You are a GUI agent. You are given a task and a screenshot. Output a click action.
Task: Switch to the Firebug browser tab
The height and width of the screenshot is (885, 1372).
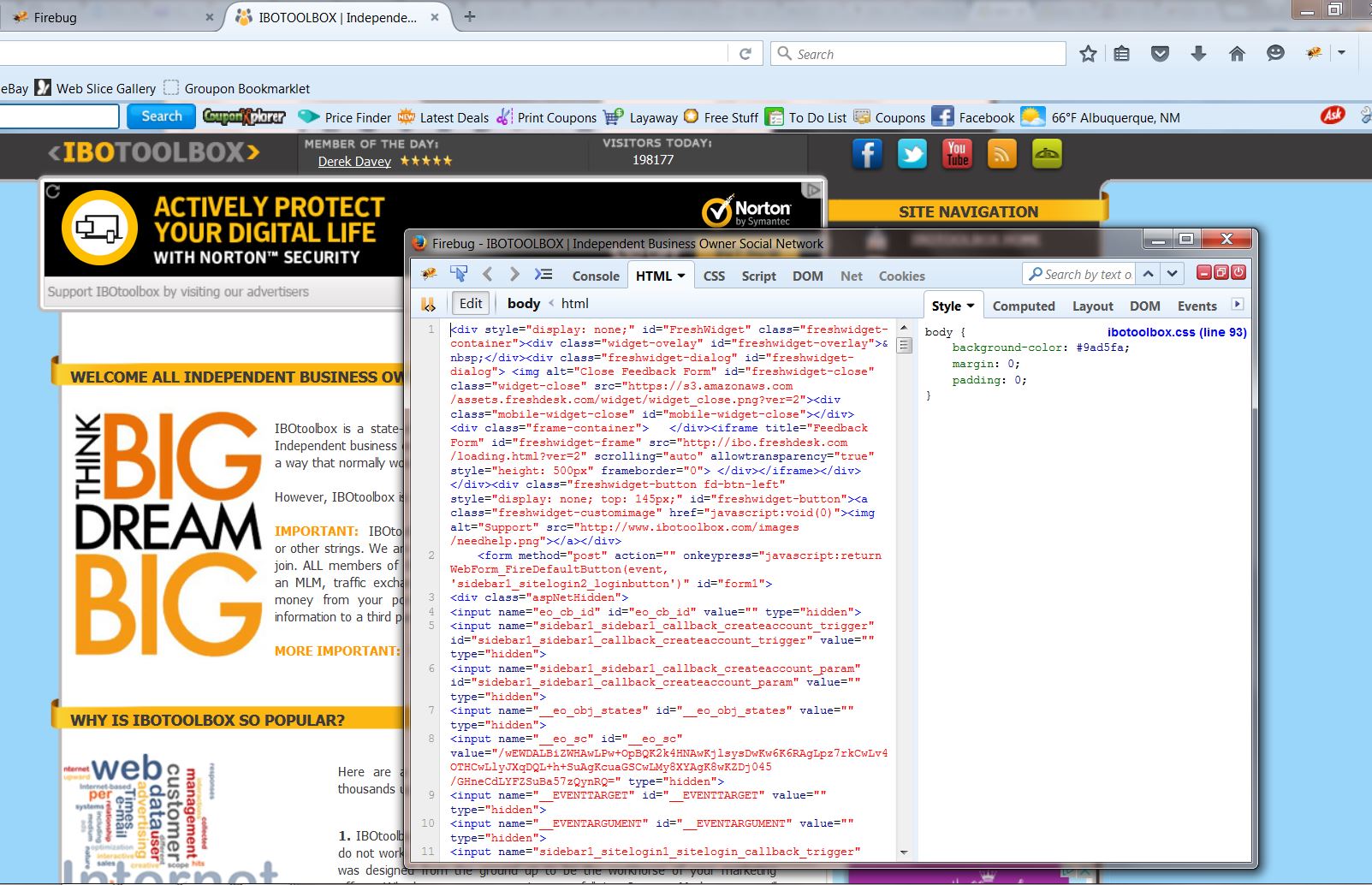click(x=111, y=17)
